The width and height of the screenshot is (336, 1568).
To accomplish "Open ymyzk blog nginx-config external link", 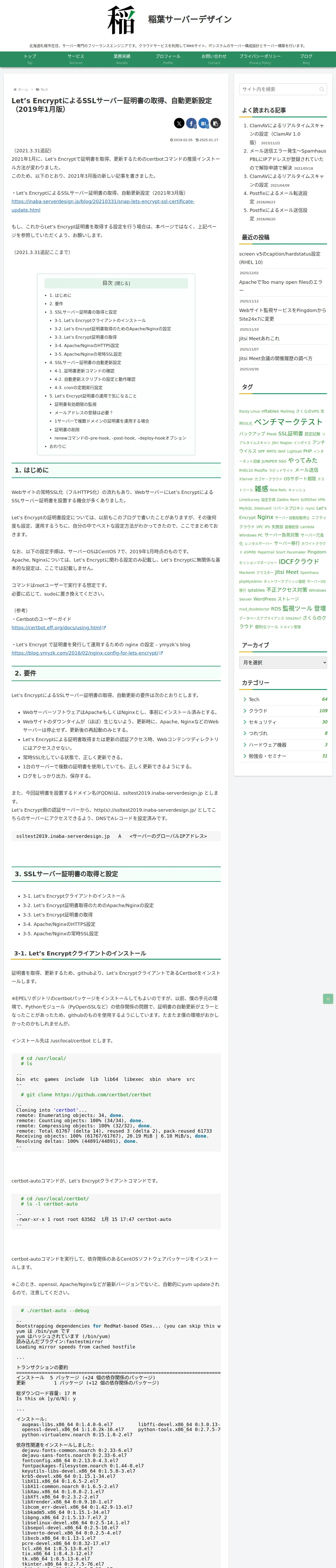I will [87, 653].
